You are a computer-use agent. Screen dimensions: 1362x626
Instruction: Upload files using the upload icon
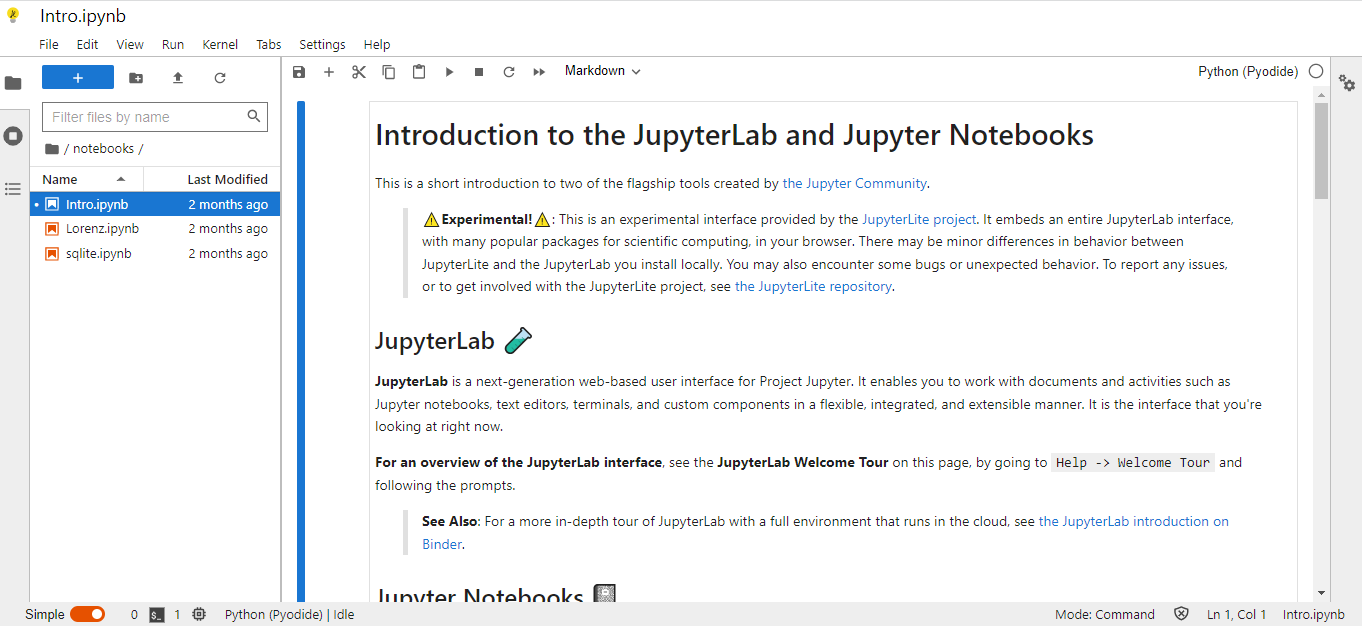(177, 77)
